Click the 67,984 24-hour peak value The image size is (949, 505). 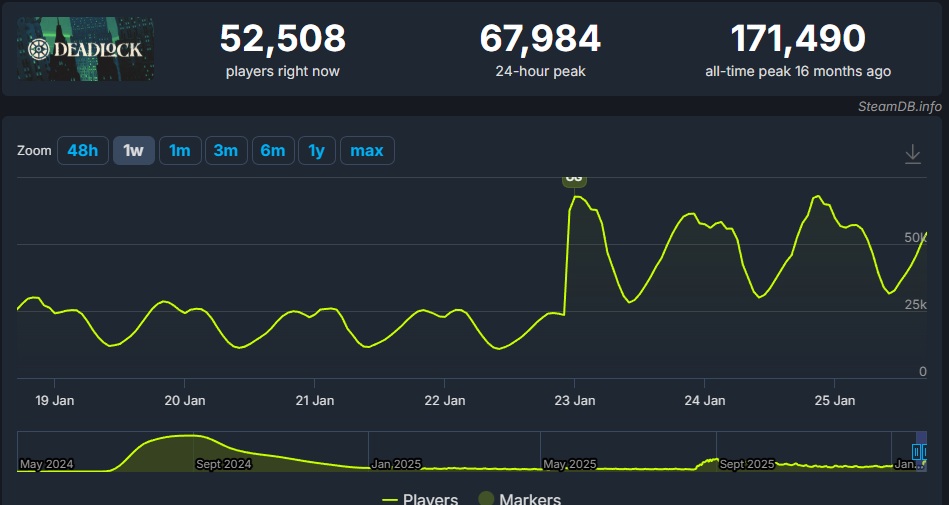click(x=540, y=38)
